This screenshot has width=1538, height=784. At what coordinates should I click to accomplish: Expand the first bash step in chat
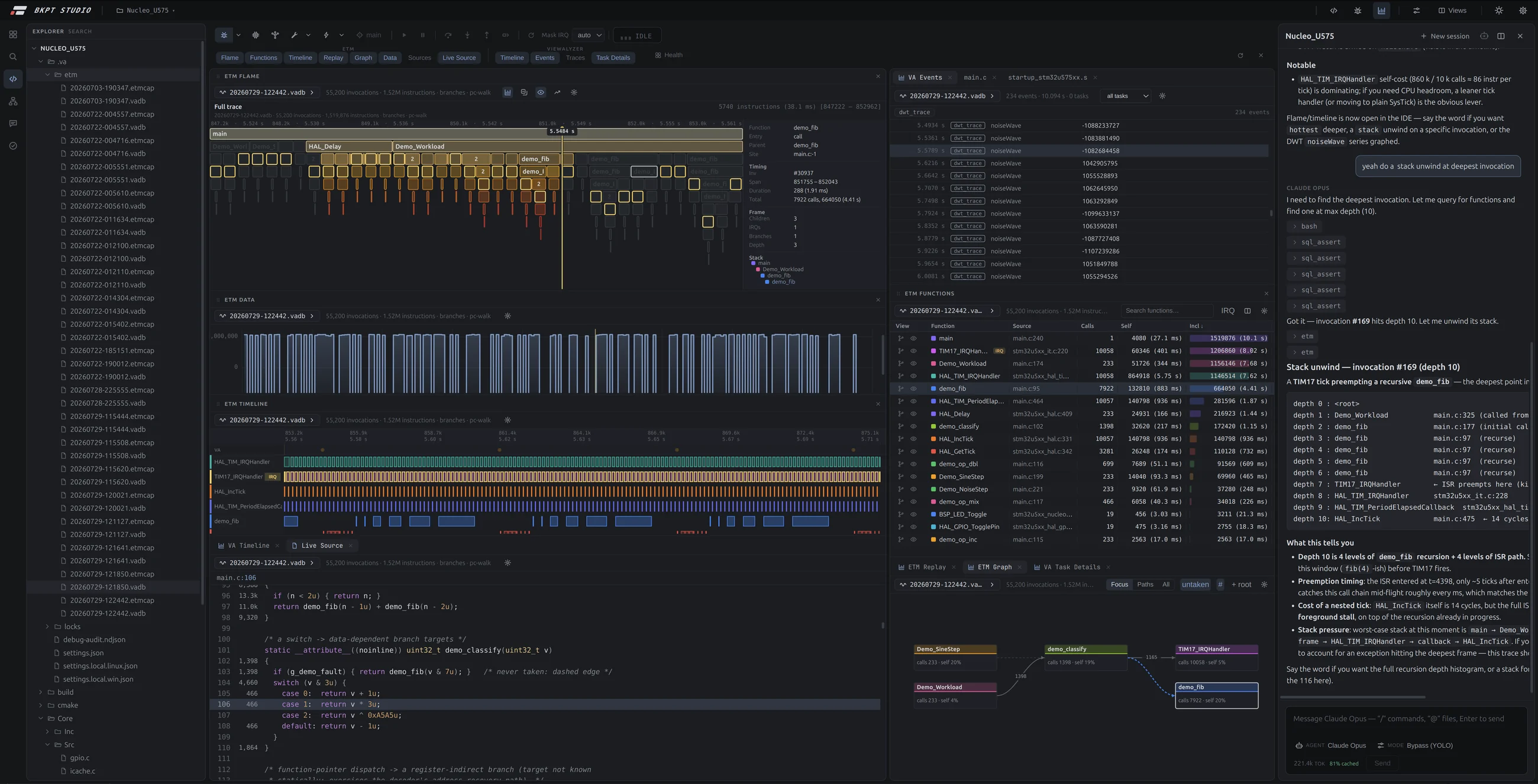coord(1304,226)
